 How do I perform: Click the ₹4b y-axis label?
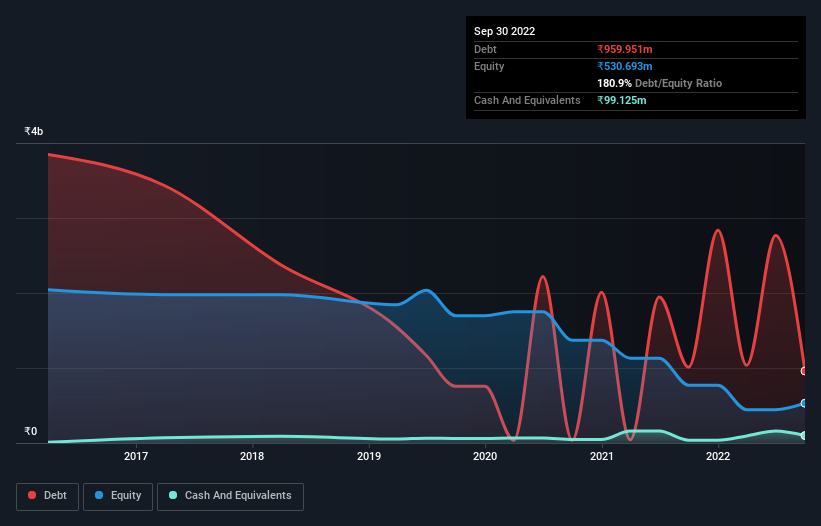34,131
